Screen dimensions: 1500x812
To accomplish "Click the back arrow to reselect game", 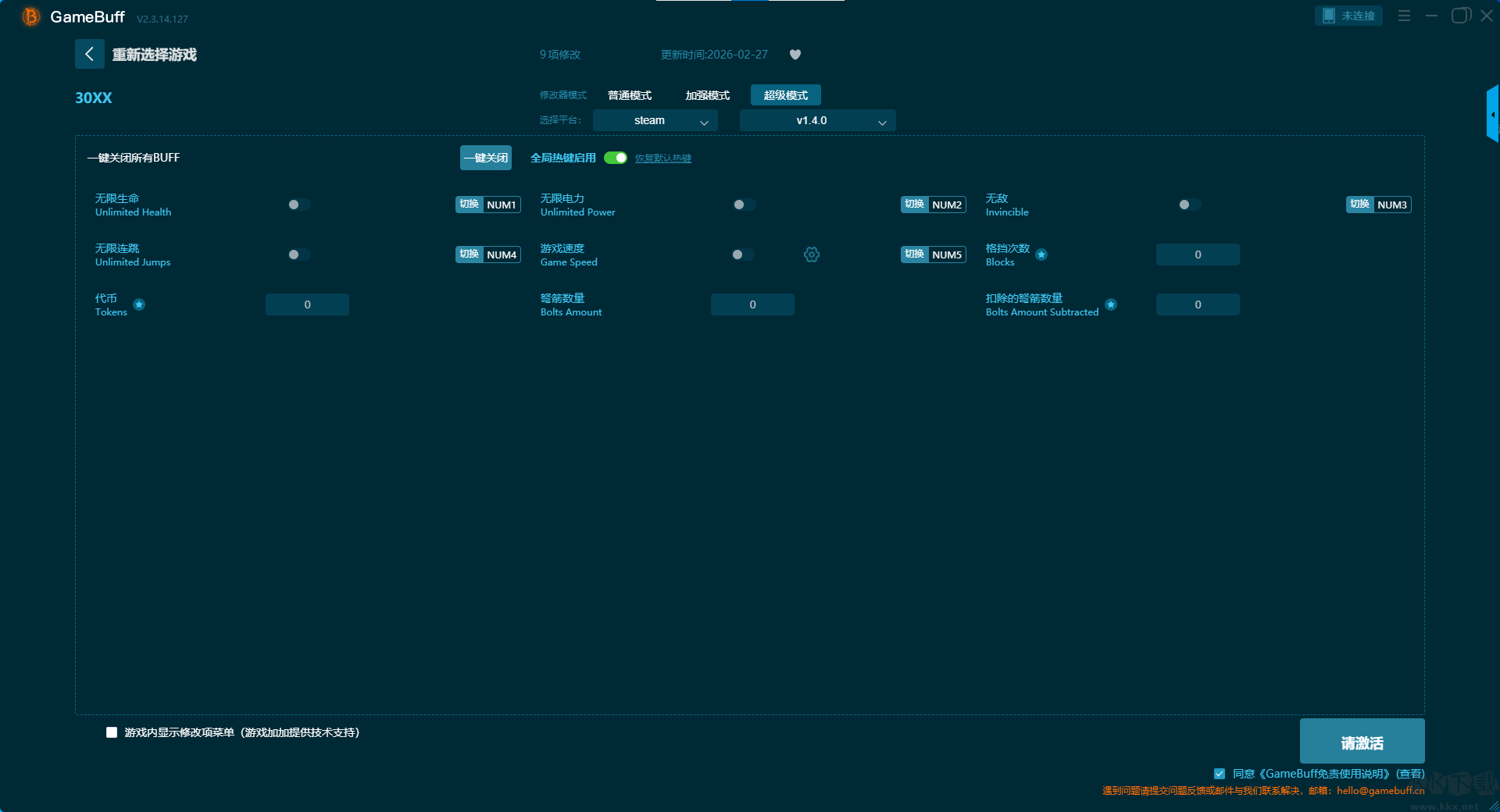I will [x=89, y=54].
